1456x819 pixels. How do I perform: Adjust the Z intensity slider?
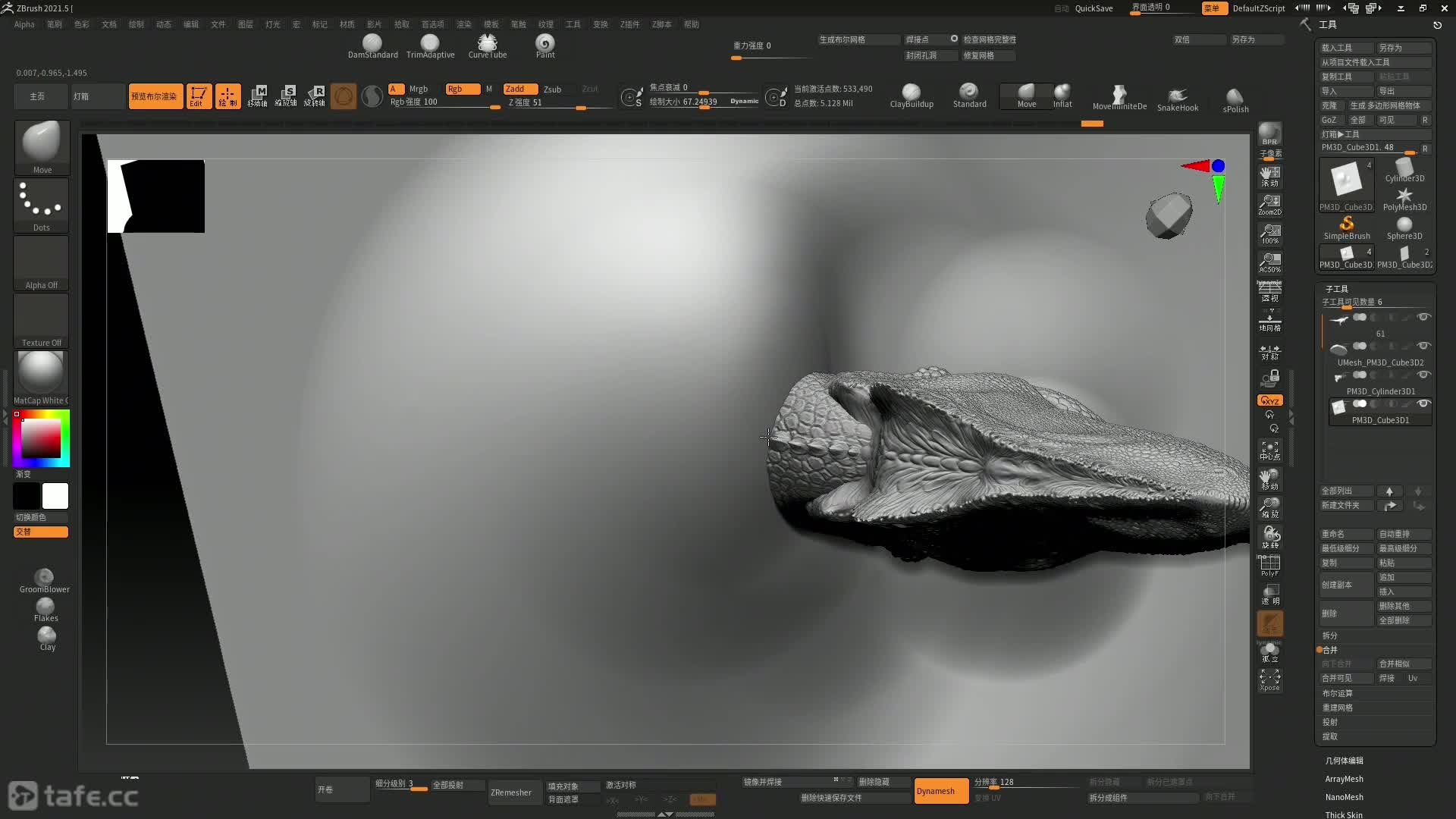[x=558, y=103]
